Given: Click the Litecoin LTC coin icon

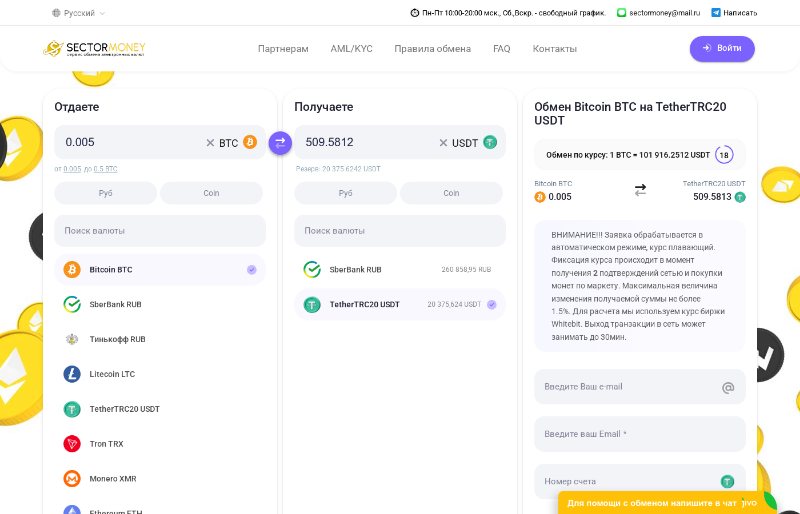Looking at the screenshot, I should click(x=72, y=374).
